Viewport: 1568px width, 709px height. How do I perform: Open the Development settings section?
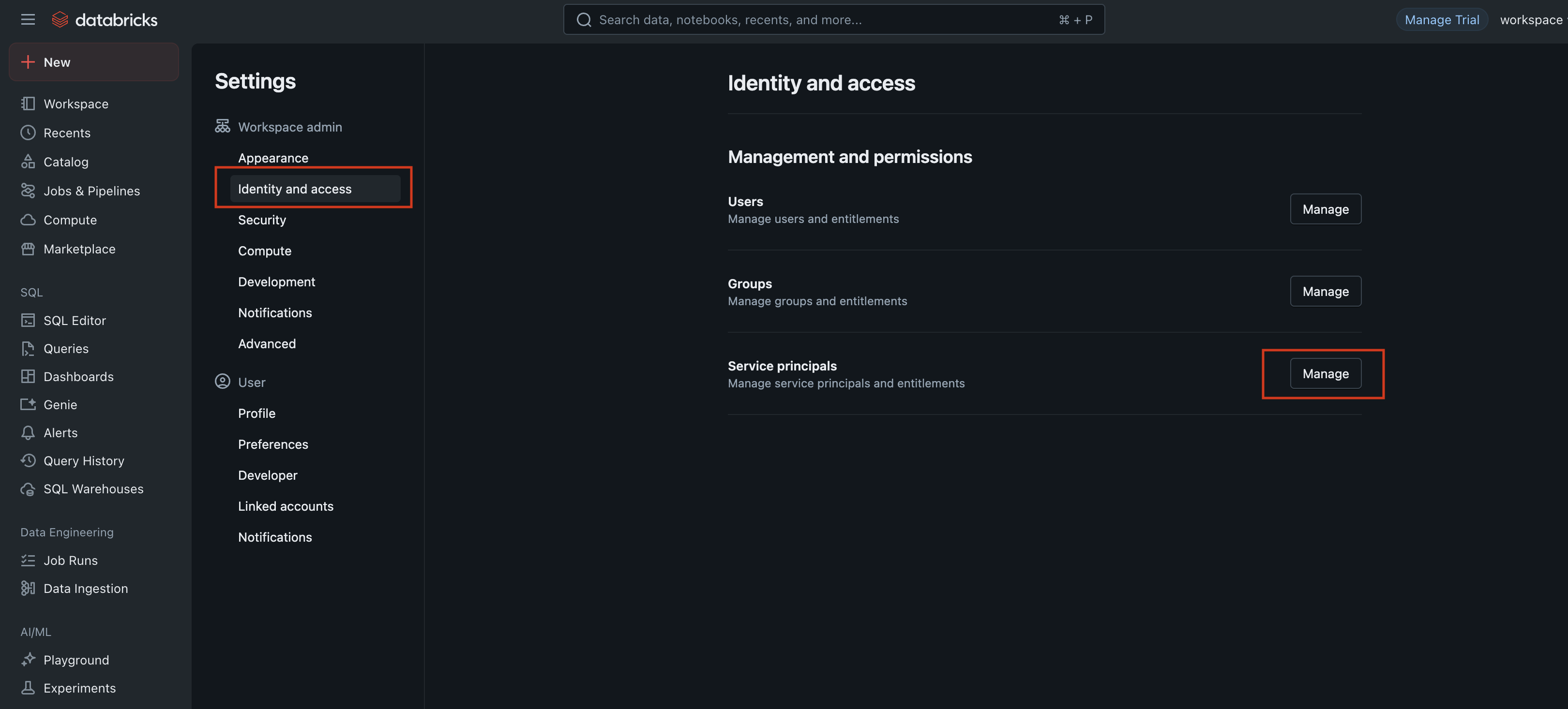[x=276, y=282]
